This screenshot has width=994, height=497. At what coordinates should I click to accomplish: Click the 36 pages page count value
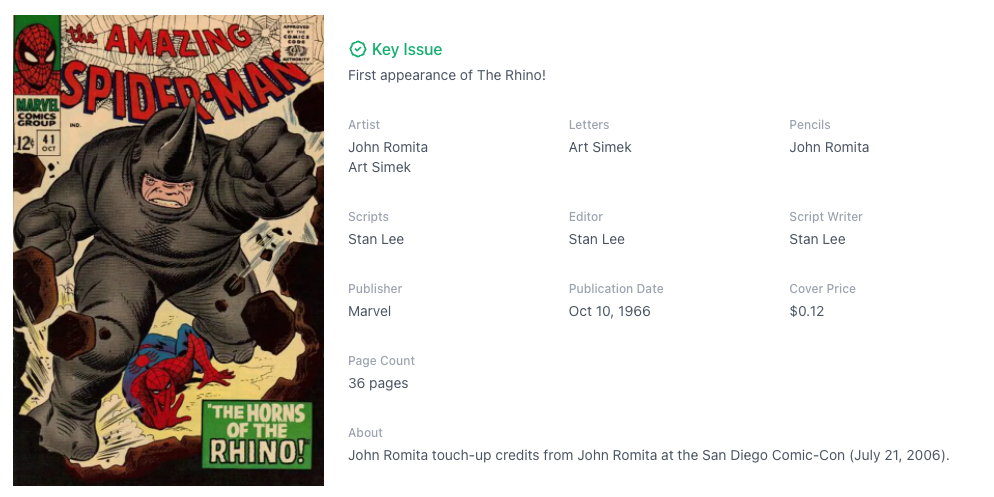pyautogui.click(x=378, y=383)
